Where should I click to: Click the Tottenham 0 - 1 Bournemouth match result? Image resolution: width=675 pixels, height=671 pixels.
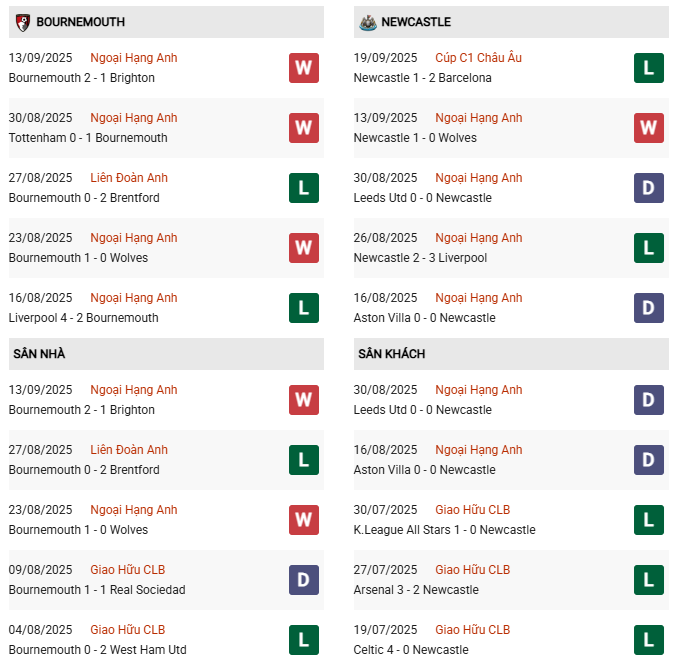(88, 138)
